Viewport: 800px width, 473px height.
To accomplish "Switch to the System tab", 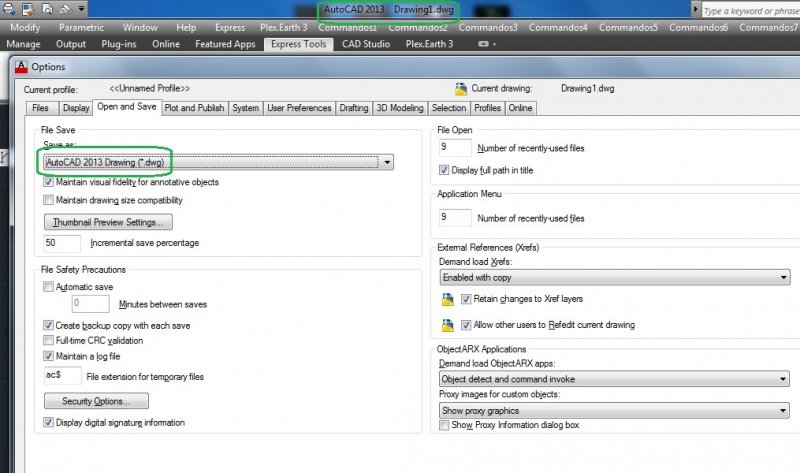I will click(245, 108).
